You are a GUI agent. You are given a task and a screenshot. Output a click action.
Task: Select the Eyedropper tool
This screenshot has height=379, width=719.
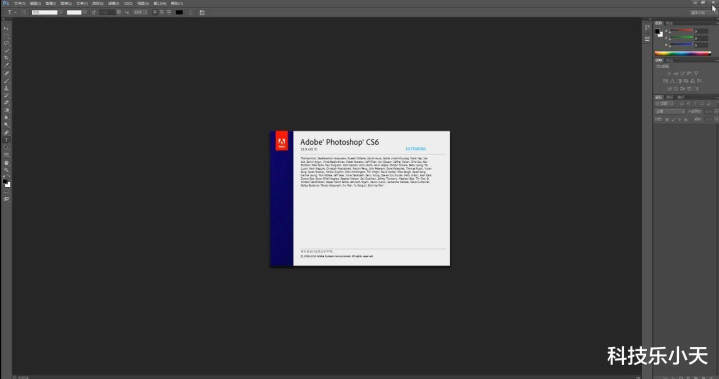pos(6,65)
